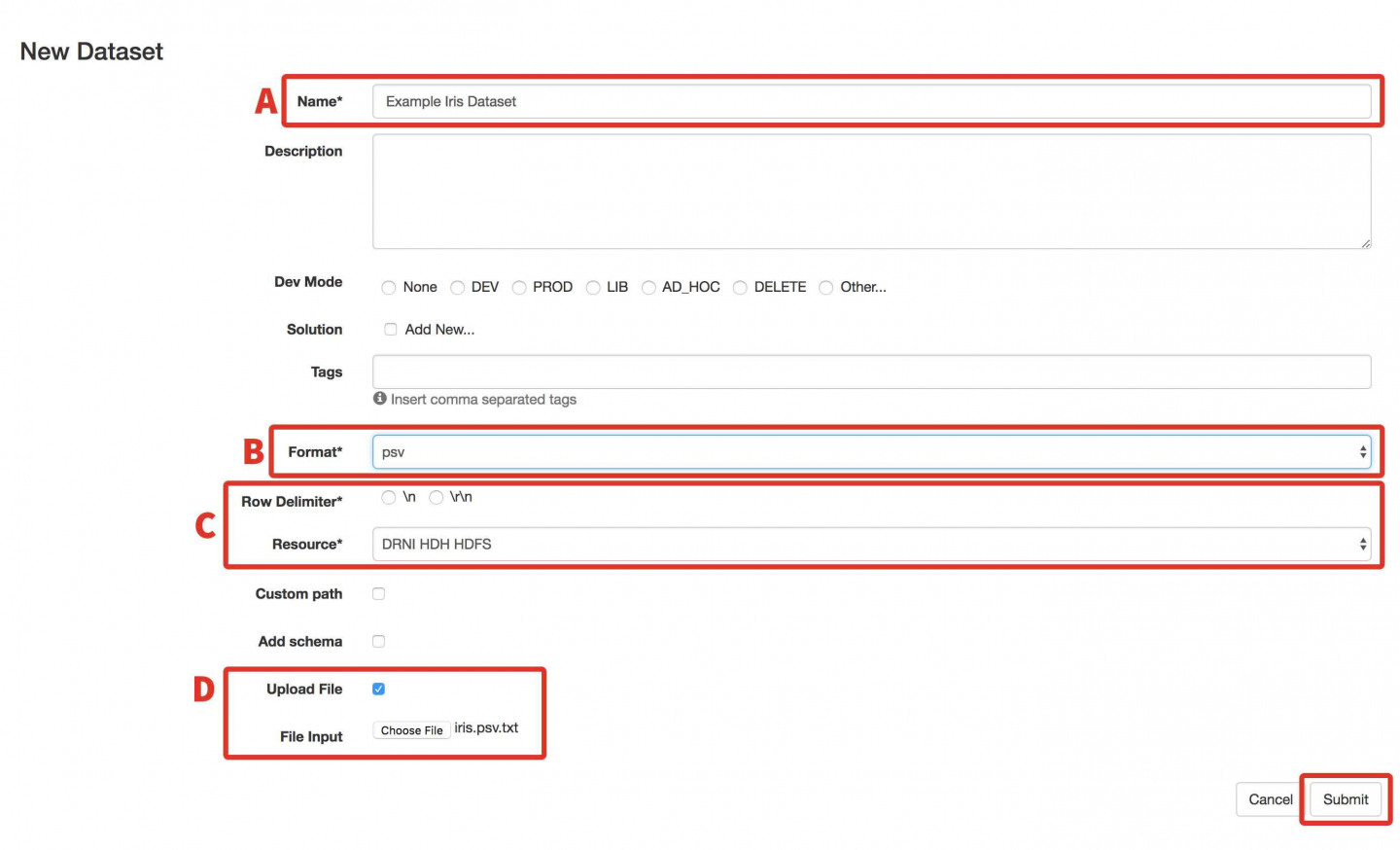Viewport: 1400px width, 850px height.
Task: Select the LIB dev mode option
Action: click(593, 288)
